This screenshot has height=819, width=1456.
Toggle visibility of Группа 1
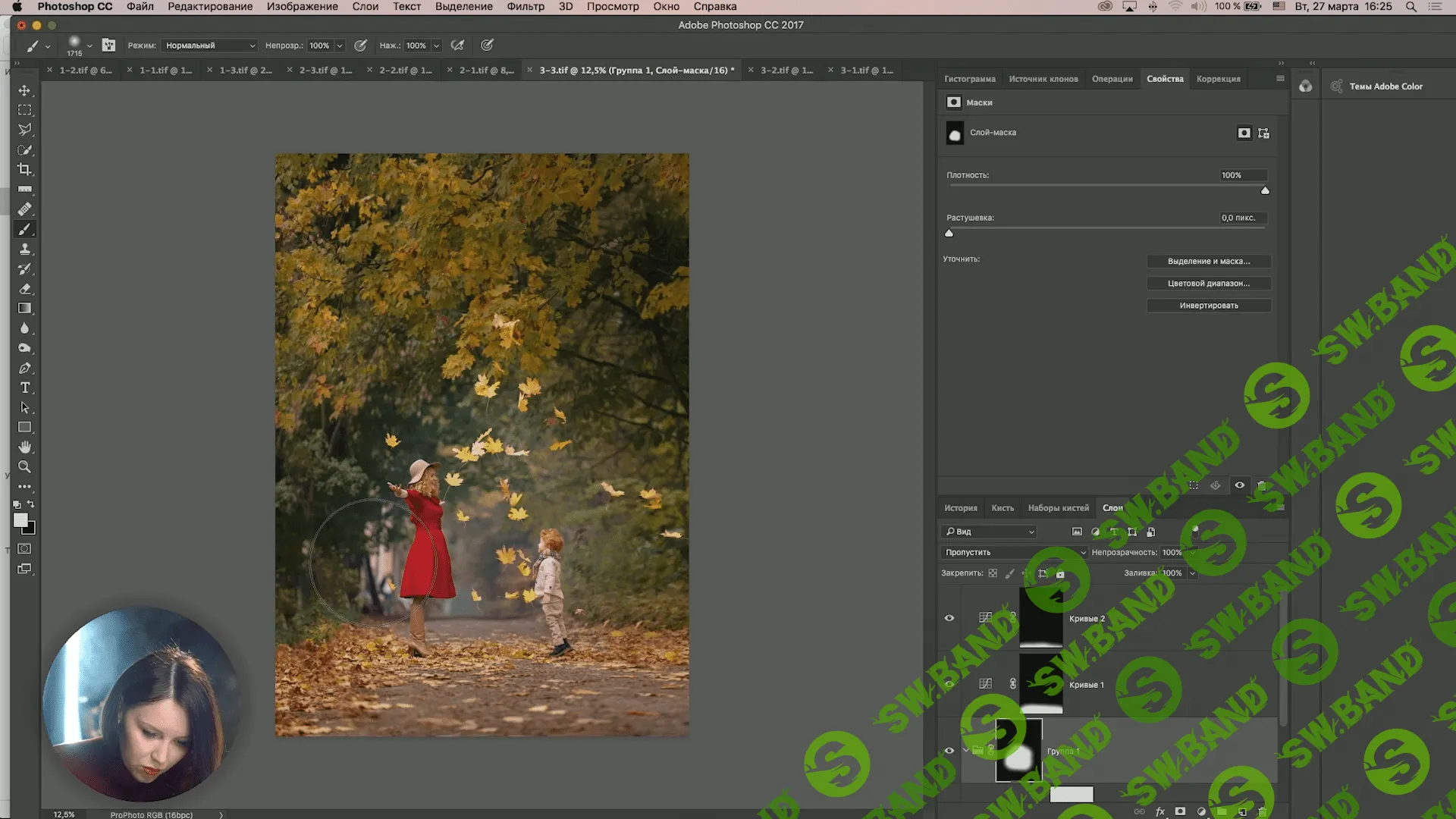949,751
